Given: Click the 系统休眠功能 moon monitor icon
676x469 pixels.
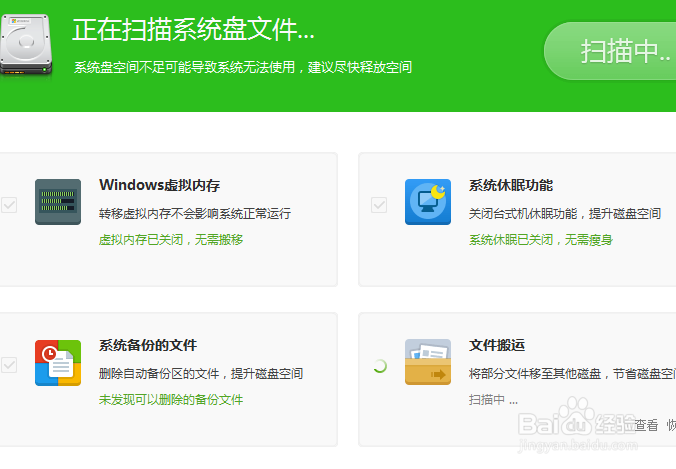Looking at the screenshot, I should tap(428, 202).
